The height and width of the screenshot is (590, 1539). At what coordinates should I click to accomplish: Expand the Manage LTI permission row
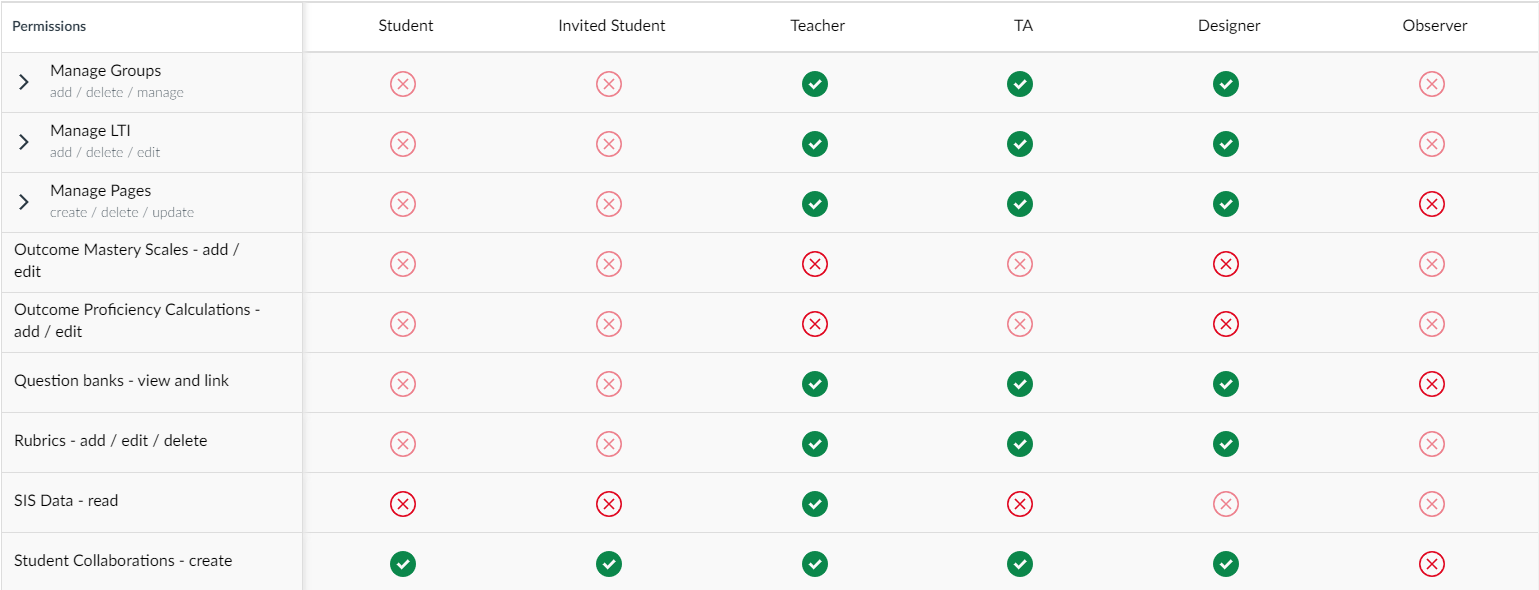(x=24, y=142)
